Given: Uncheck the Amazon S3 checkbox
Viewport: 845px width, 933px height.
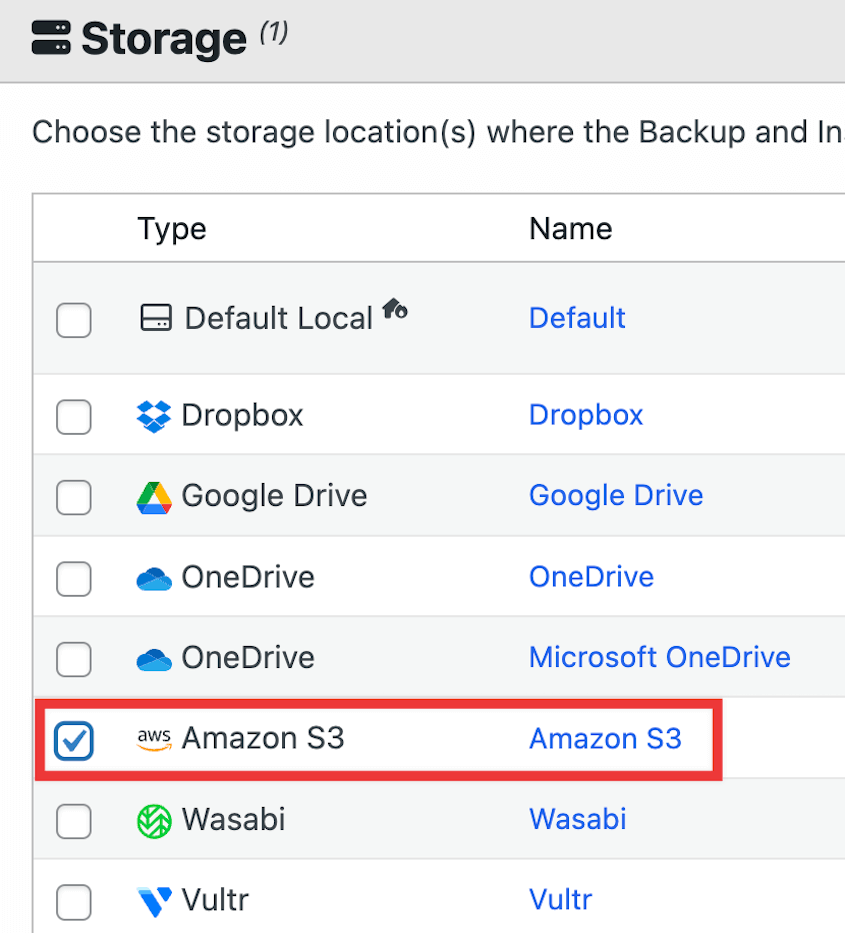Looking at the screenshot, I should coord(73,740).
